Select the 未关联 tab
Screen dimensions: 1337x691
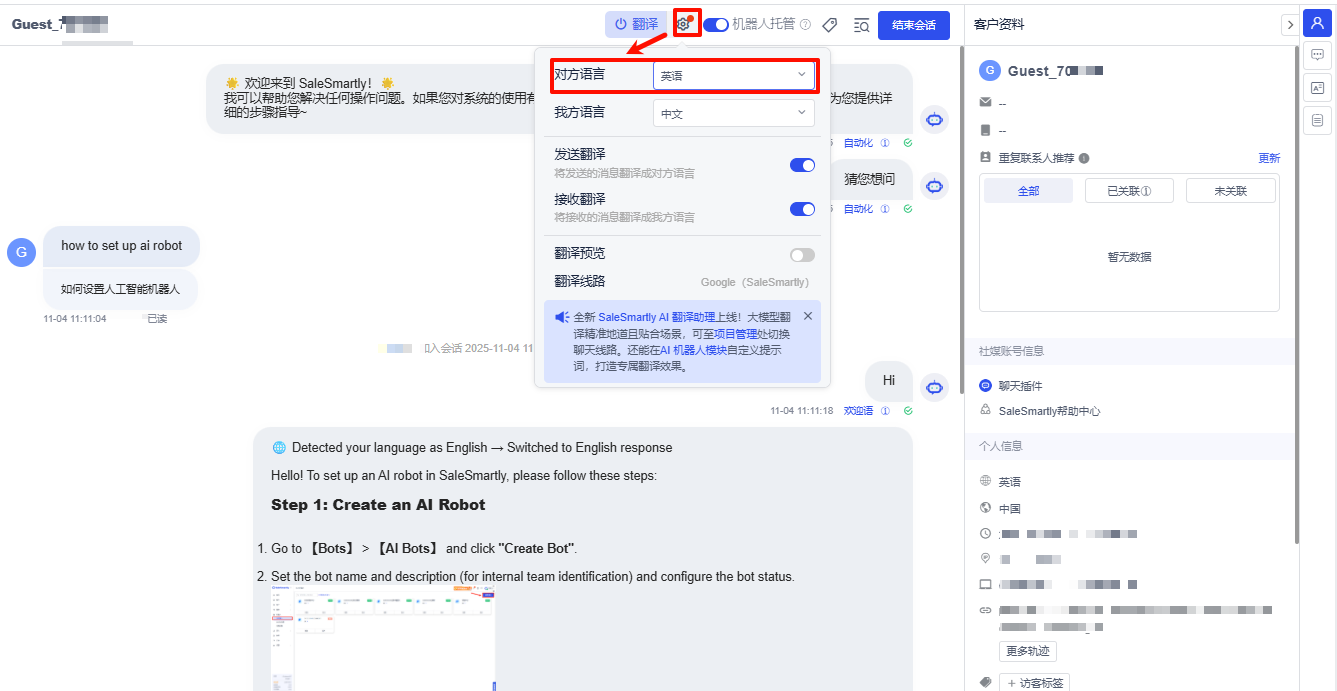coord(1230,190)
